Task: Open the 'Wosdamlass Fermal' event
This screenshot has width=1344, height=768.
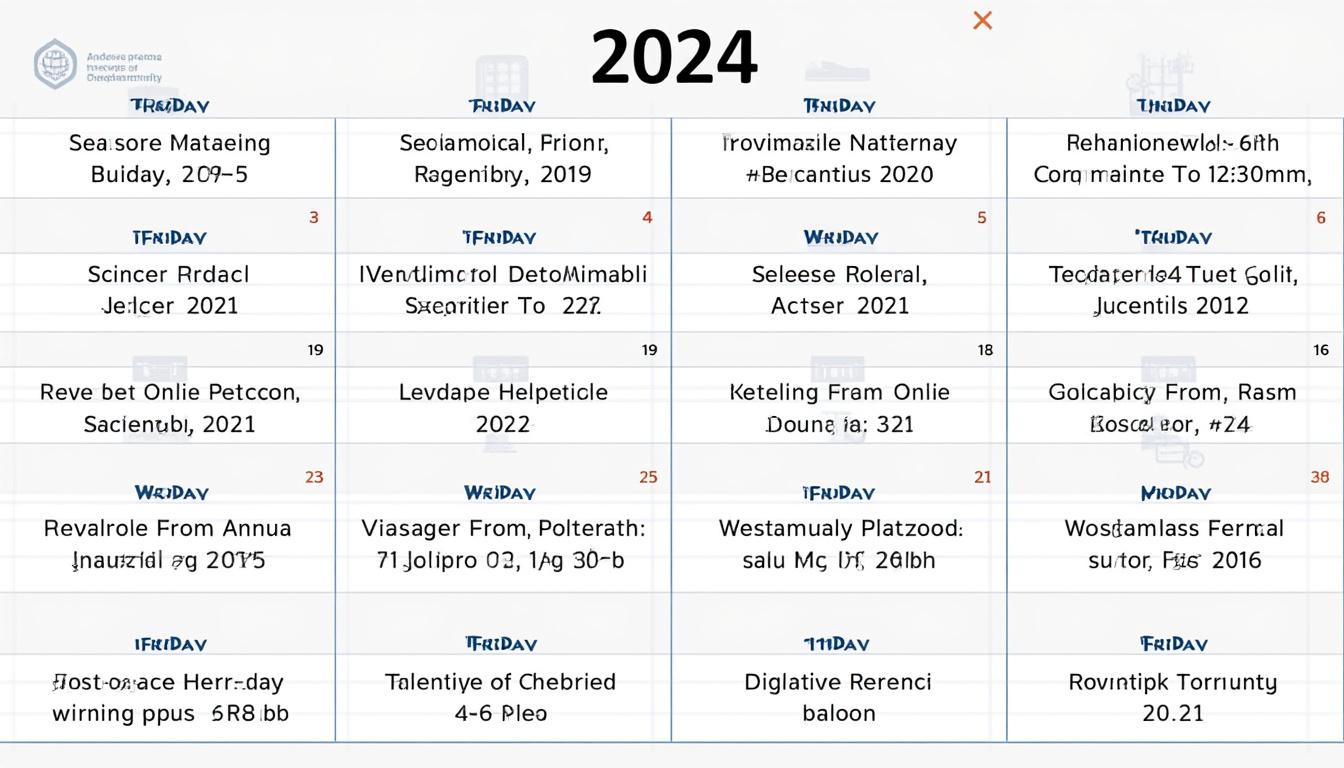Action: (1173, 544)
